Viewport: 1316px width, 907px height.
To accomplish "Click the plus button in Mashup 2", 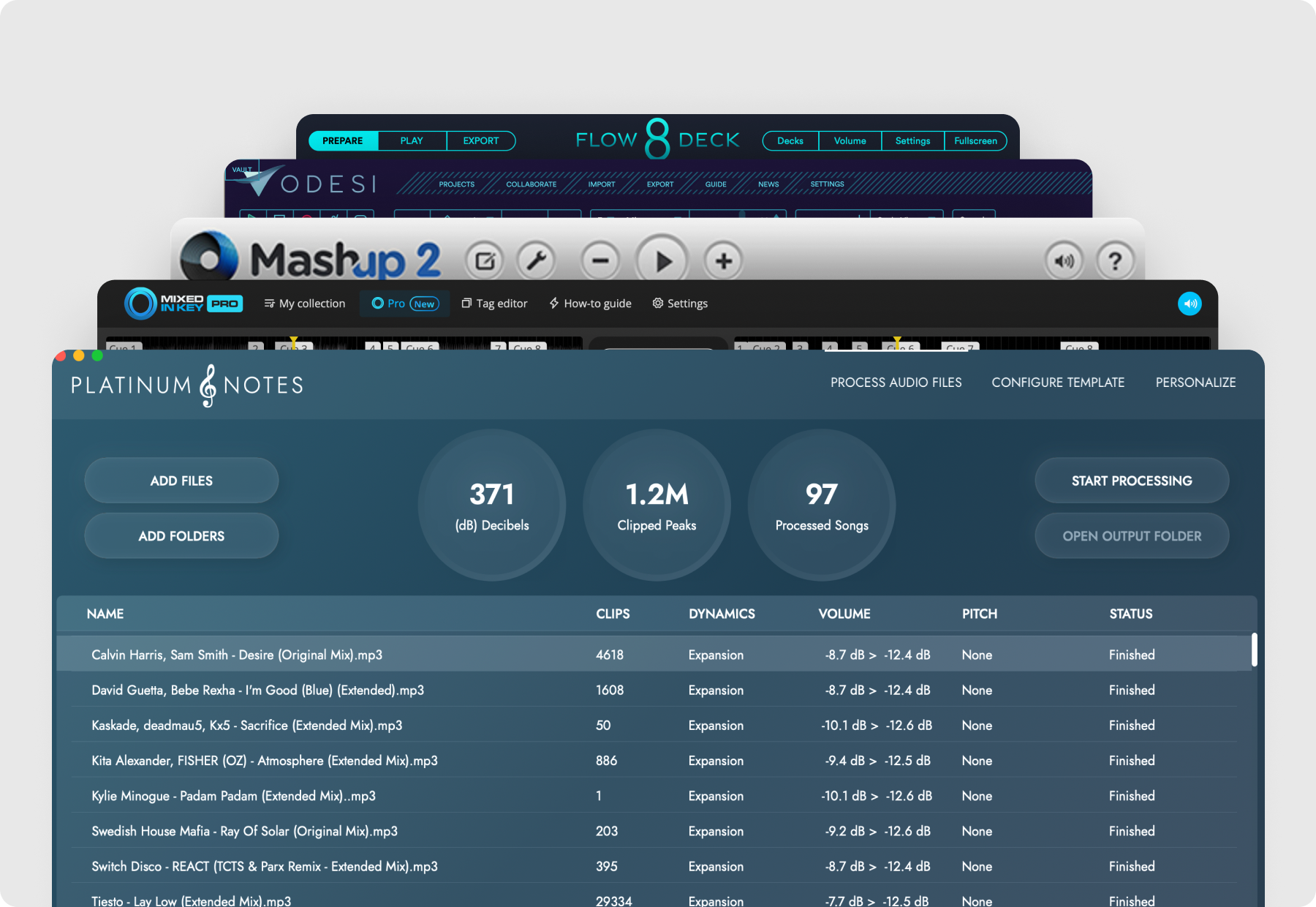I will pos(724,261).
